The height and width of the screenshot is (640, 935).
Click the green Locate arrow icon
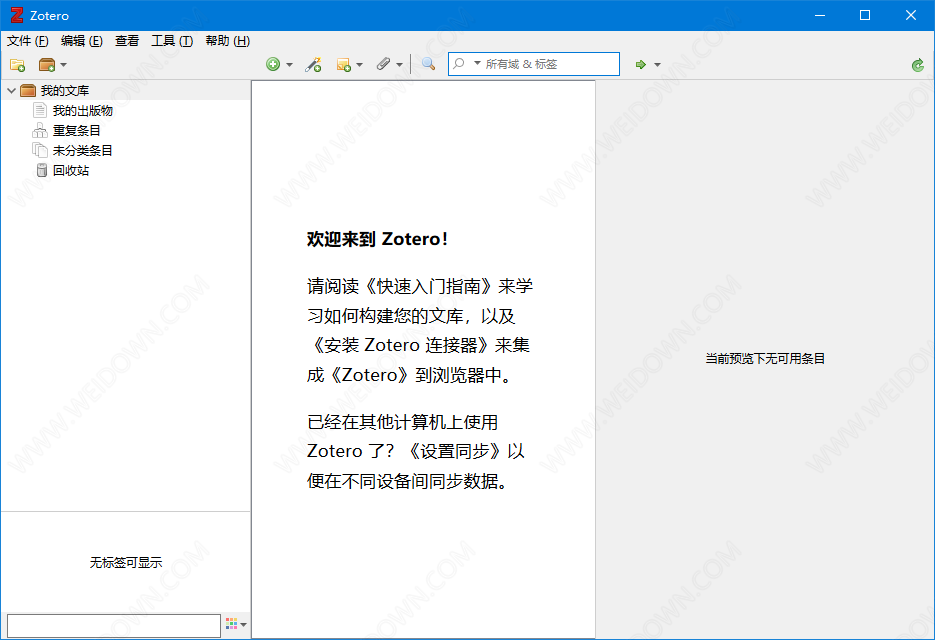640,64
